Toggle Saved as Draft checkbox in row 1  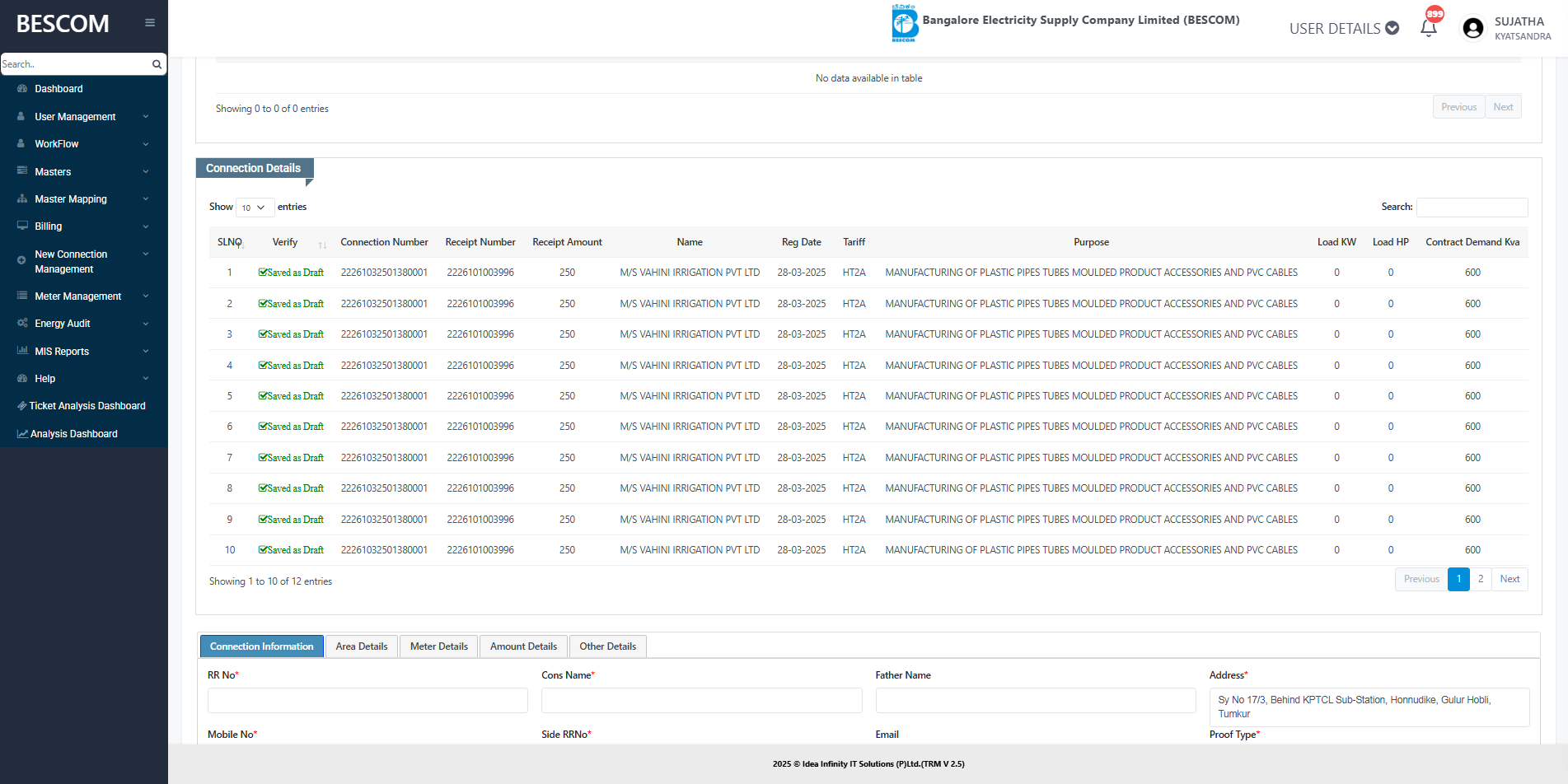(x=263, y=273)
